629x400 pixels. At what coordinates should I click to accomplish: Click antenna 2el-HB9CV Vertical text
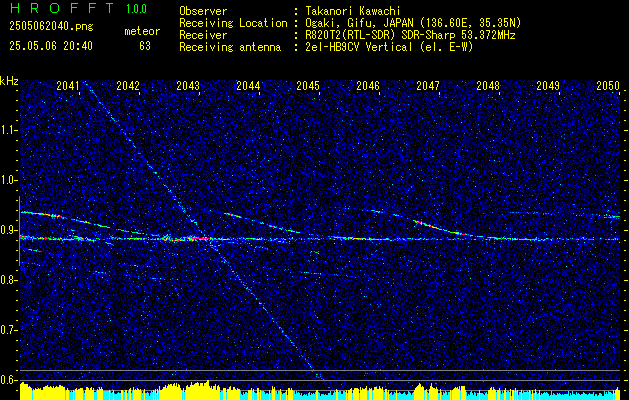(388, 47)
